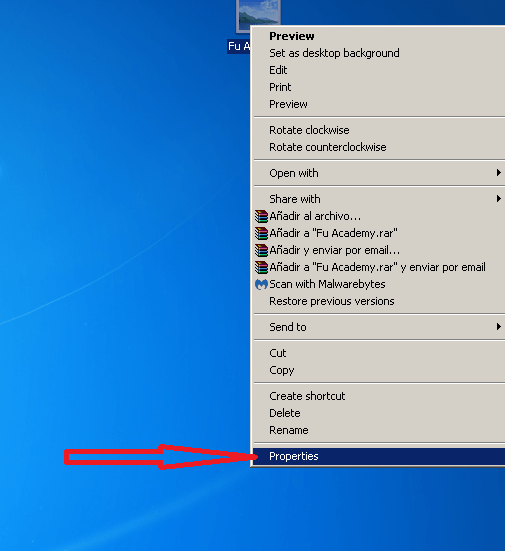
Task: Click the WinRAR icon beside 'Añadir a "Fu Academy.rar" y enviar por email'
Action: pyautogui.click(x=261, y=267)
